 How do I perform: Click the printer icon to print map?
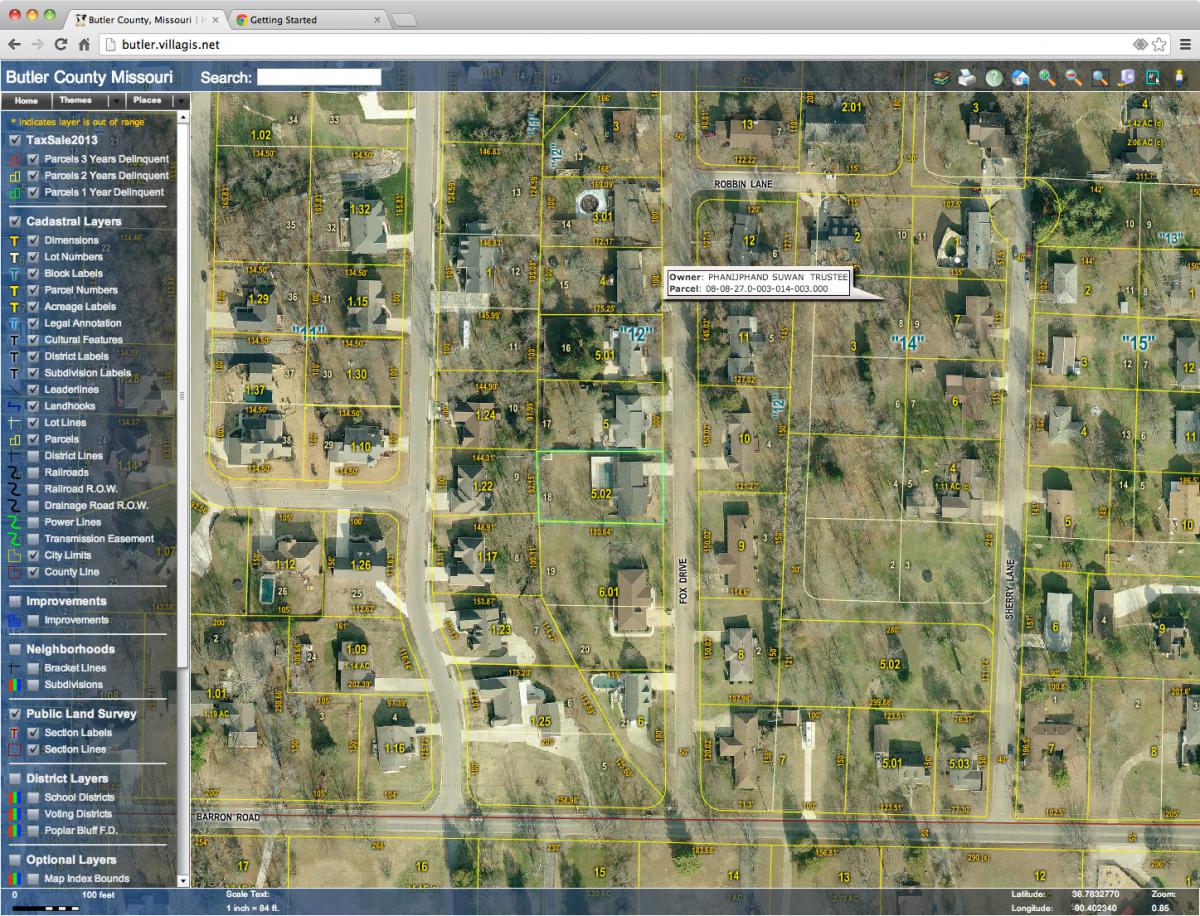(x=967, y=78)
